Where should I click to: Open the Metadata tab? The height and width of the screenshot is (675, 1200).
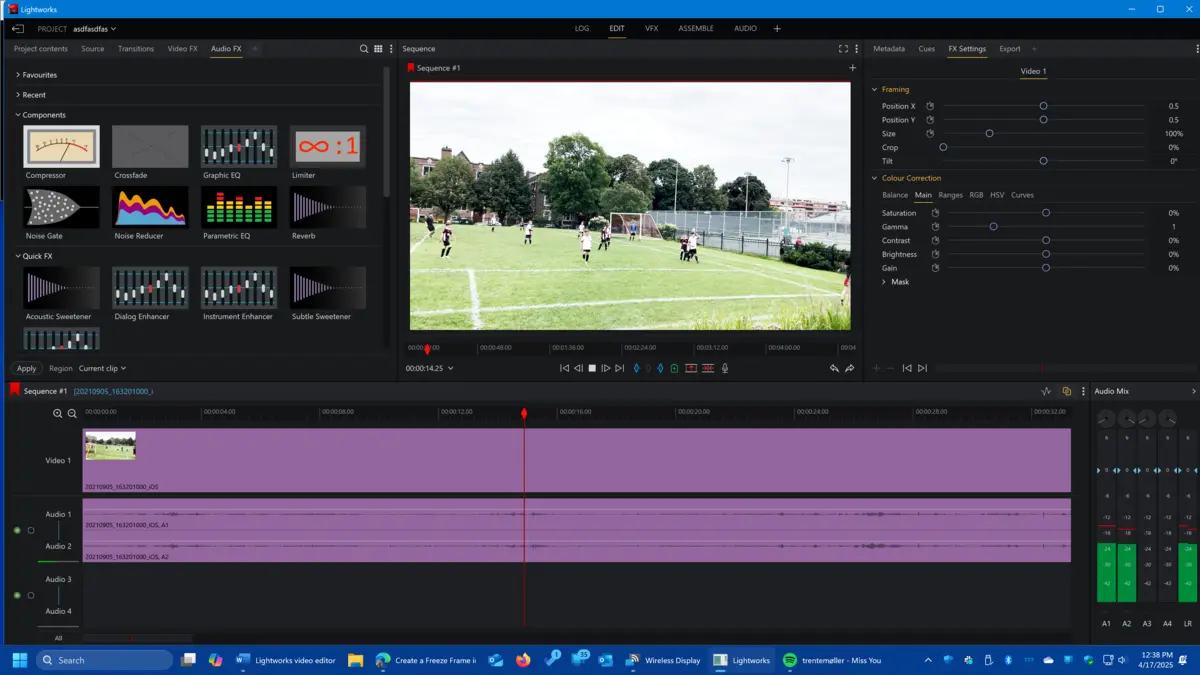tap(887, 48)
